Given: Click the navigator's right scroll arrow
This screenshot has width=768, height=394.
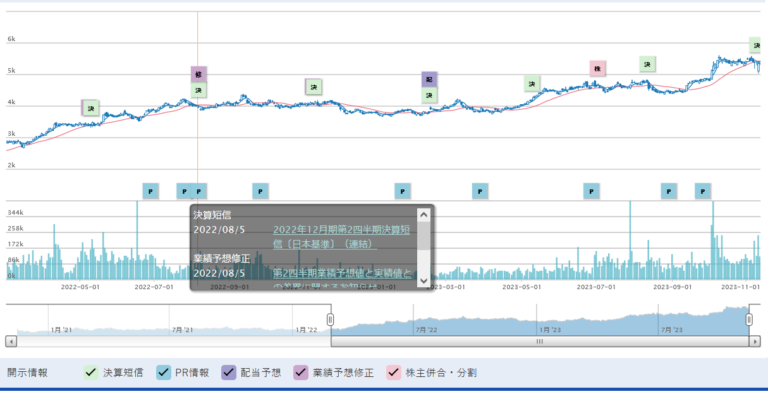Looking at the screenshot, I should [x=755, y=341].
